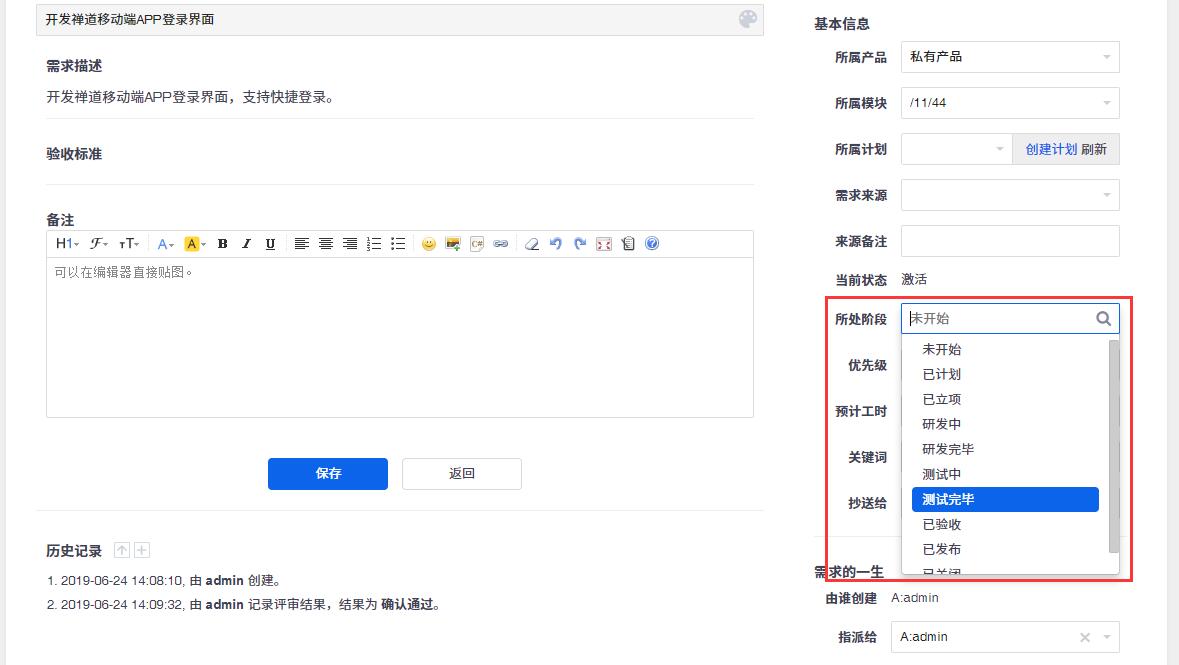
Task: Insert hyperlink with chain link icon
Action: point(501,244)
